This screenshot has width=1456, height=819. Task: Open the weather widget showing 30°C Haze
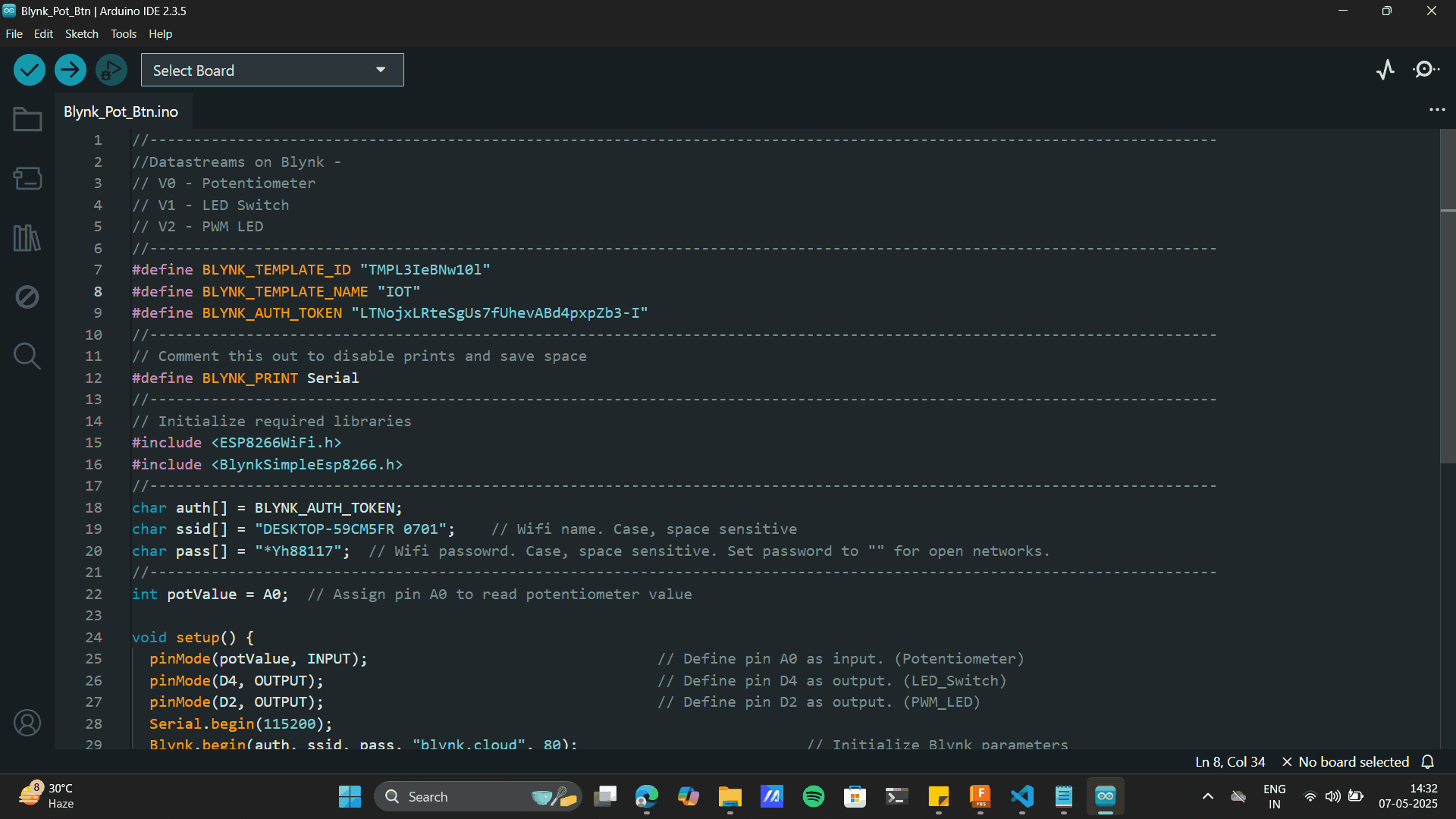coord(47,796)
